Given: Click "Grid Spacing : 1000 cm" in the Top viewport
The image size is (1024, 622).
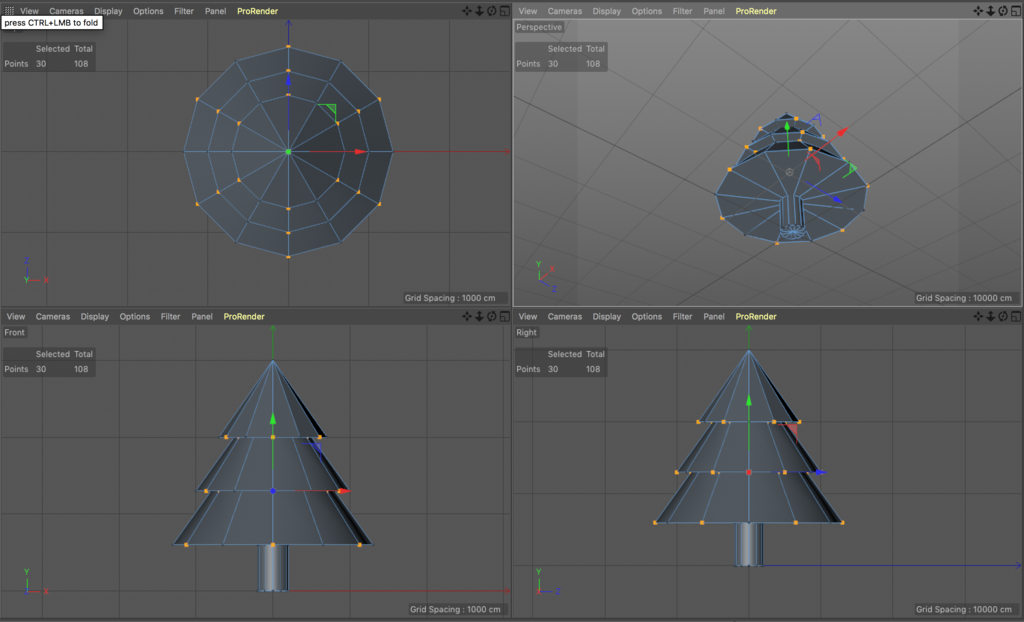Looking at the screenshot, I should click(x=450, y=298).
